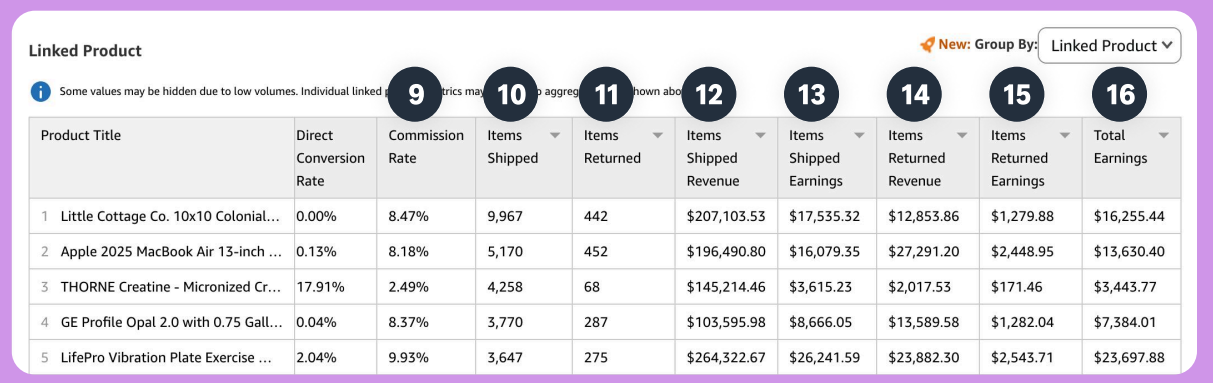The height and width of the screenshot is (383, 1213).
Task: Sort by the Items Returned column arrow
Action: [657, 135]
